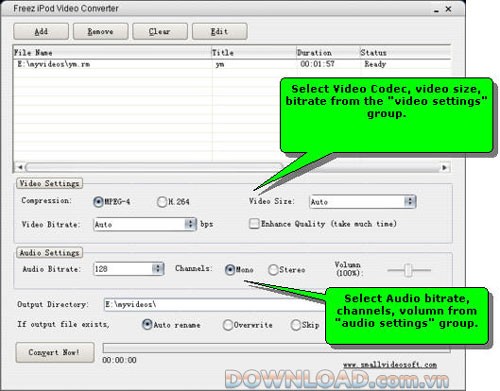Click the File Name column header
The width and height of the screenshot is (500, 391).
pyautogui.click(x=112, y=53)
